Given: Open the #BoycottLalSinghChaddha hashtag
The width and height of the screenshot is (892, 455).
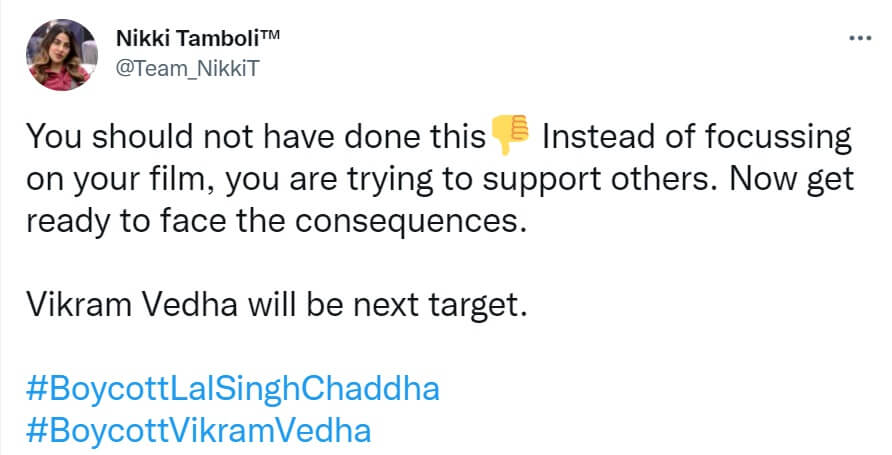Looking at the screenshot, I should (x=231, y=387).
